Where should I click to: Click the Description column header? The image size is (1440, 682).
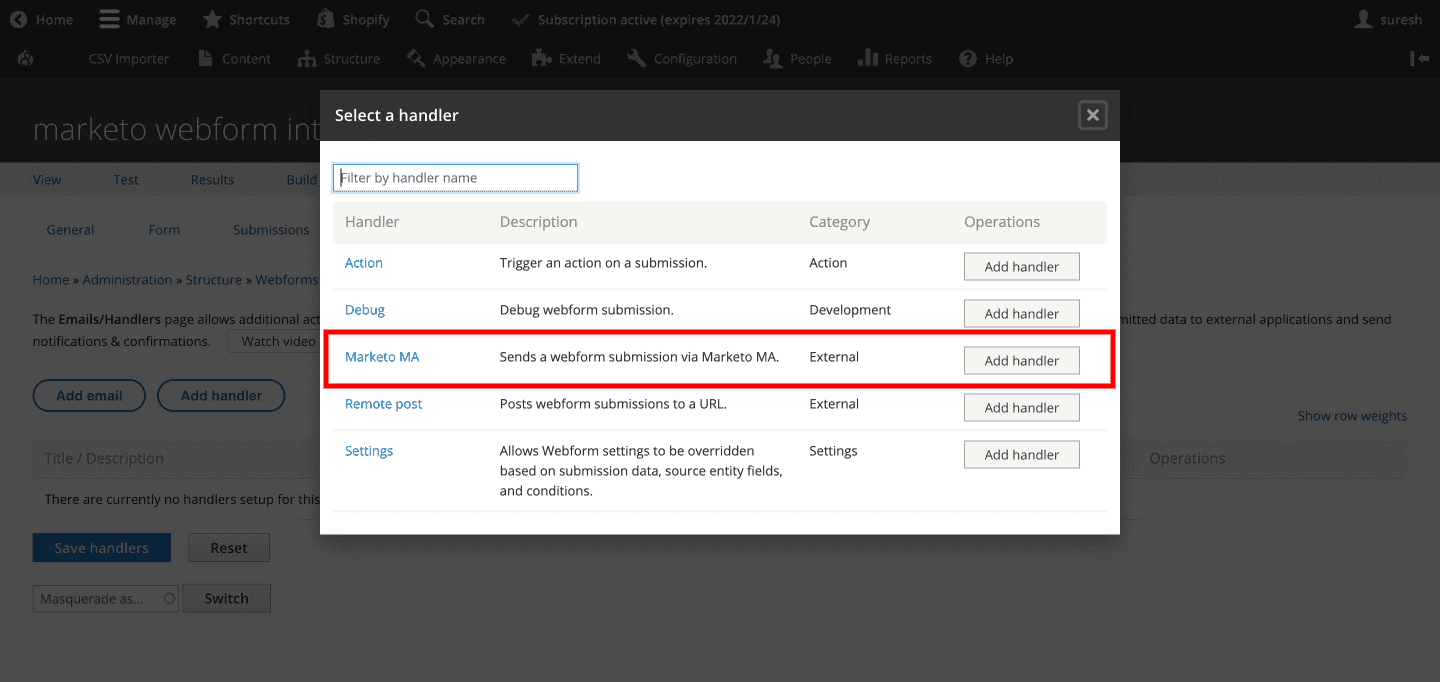click(539, 222)
